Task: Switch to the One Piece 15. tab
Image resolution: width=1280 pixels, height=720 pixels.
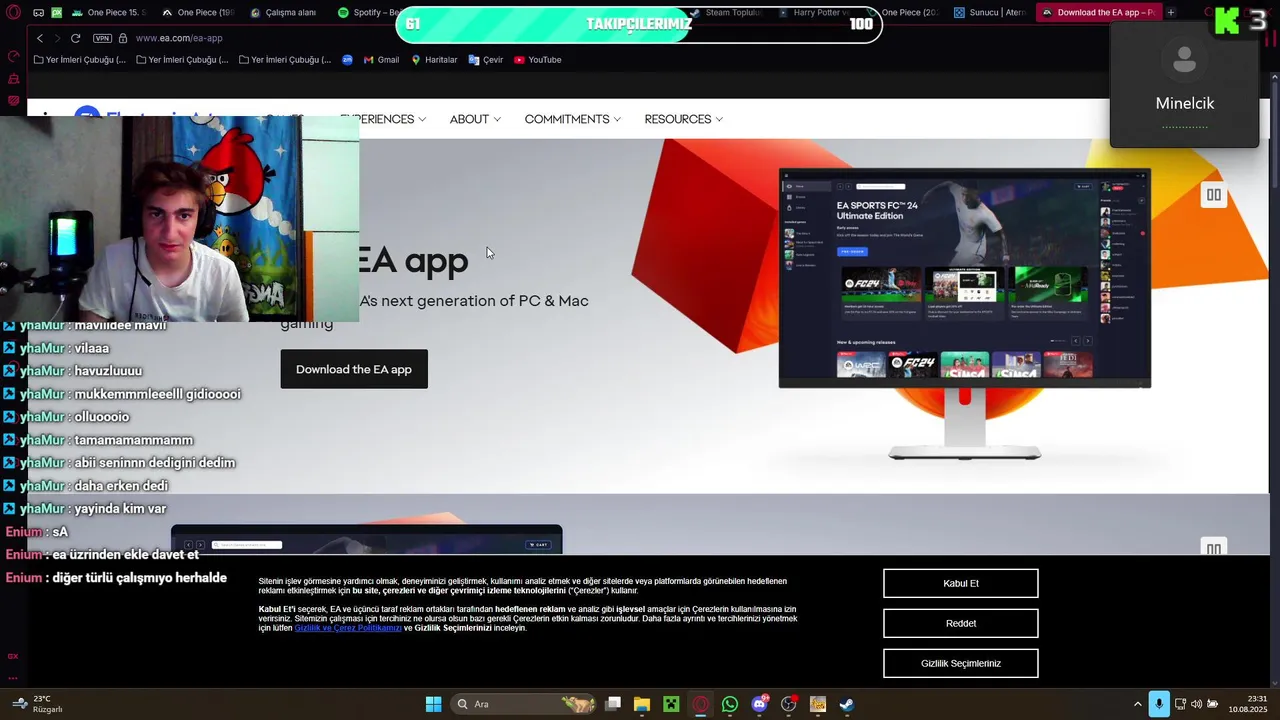Action: pyautogui.click(x=109, y=13)
